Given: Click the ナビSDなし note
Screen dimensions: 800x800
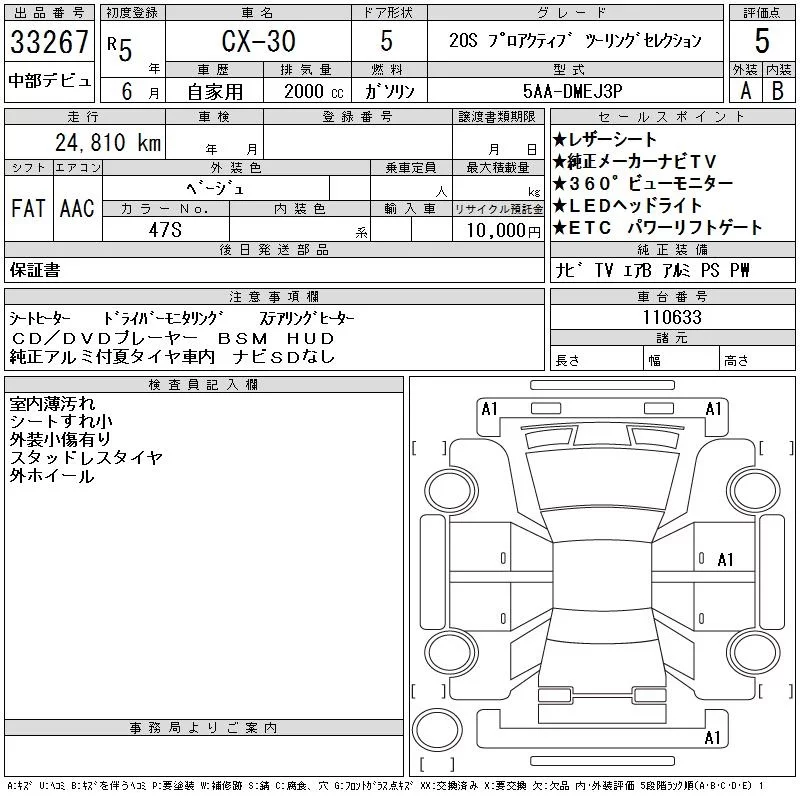Looking at the screenshot, I should tap(284, 357).
